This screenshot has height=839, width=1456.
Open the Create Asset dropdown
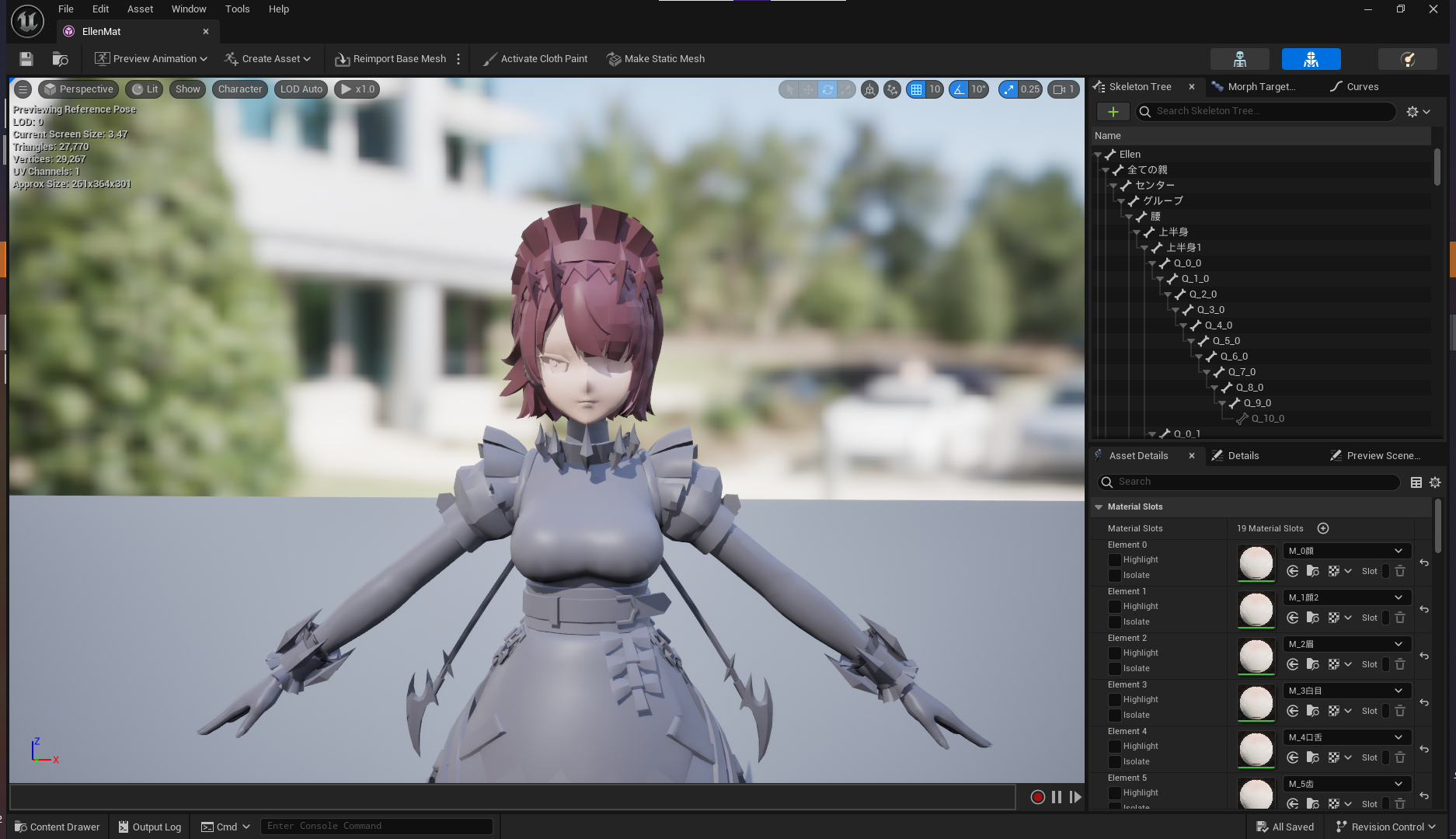click(x=267, y=59)
